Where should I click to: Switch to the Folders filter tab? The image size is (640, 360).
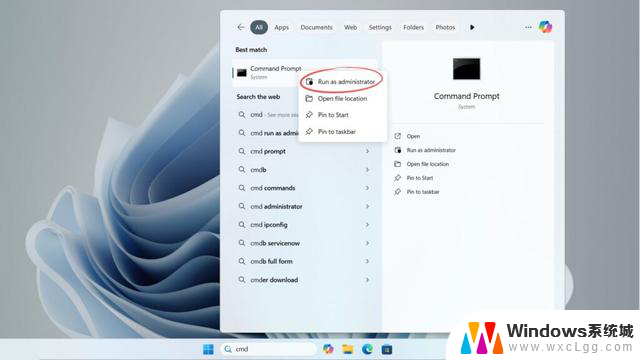tap(413, 27)
